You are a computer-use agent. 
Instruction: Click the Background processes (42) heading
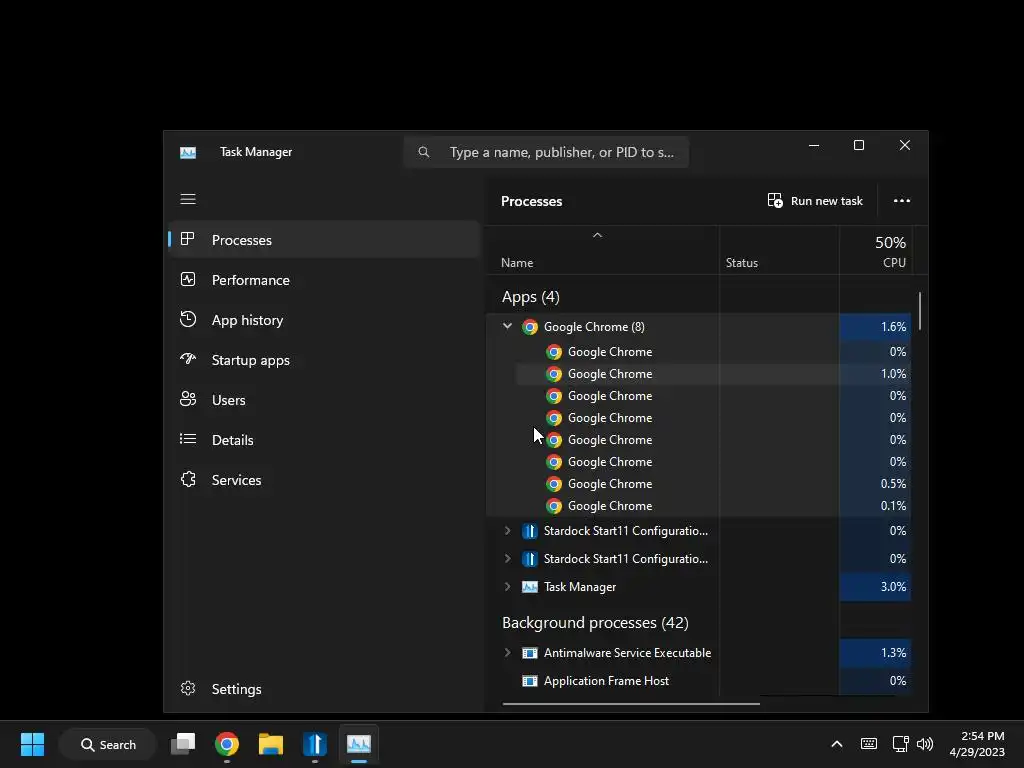595,623
